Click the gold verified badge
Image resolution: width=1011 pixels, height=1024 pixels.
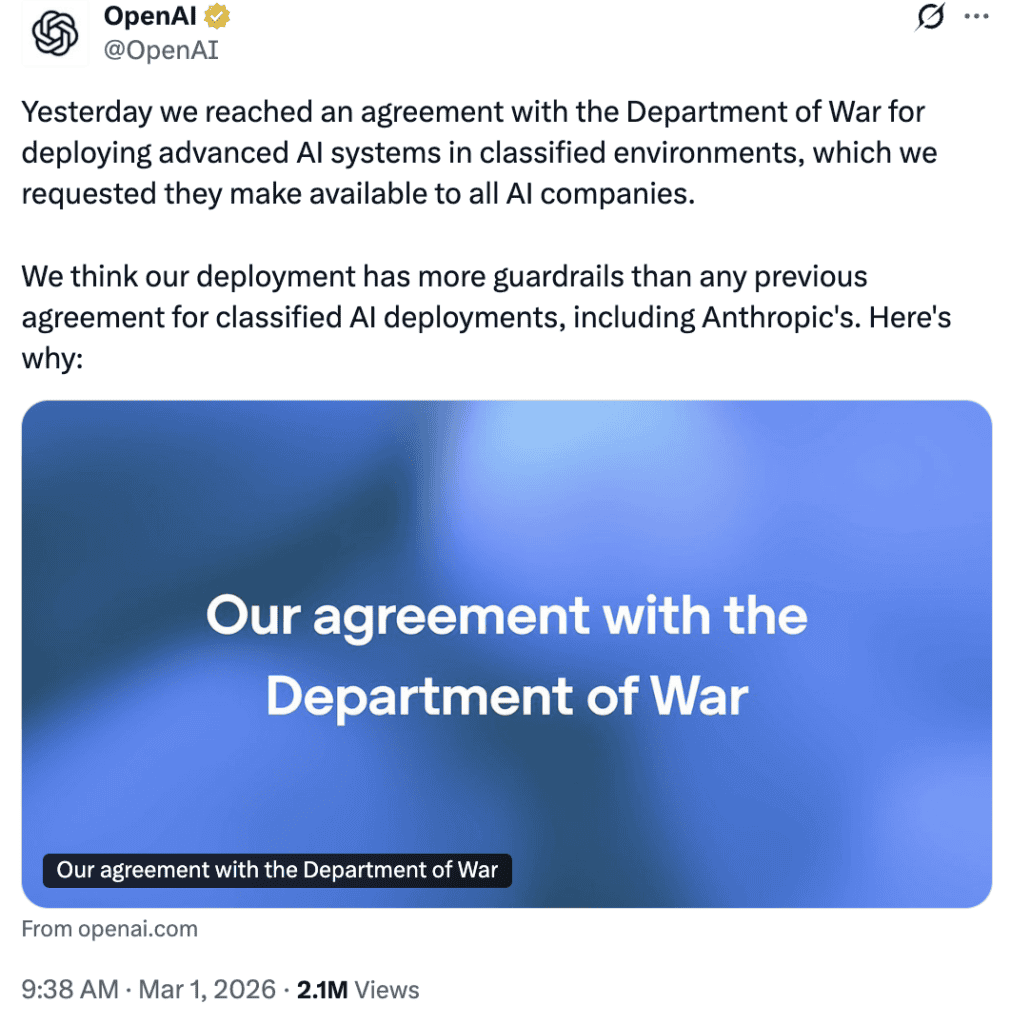tap(217, 17)
